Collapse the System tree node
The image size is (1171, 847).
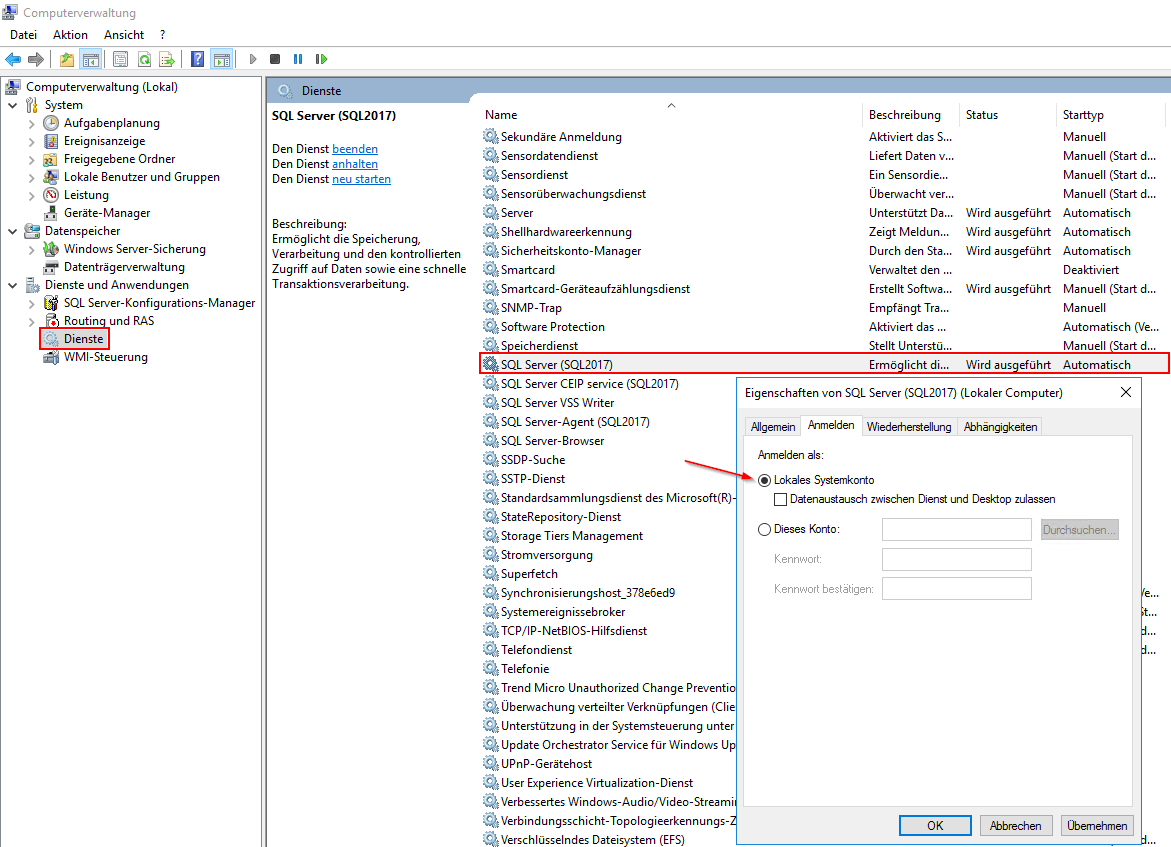tap(13, 105)
